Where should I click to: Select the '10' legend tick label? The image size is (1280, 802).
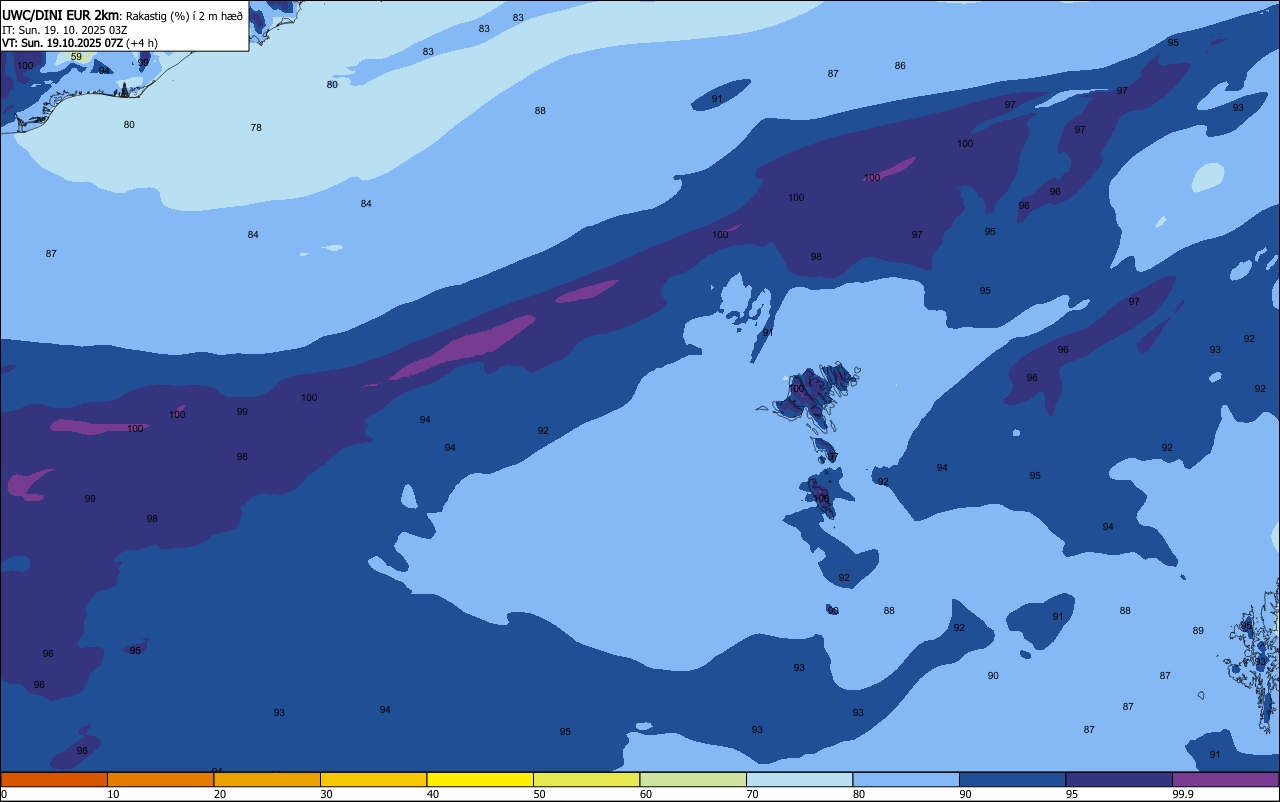click(113, 794)
